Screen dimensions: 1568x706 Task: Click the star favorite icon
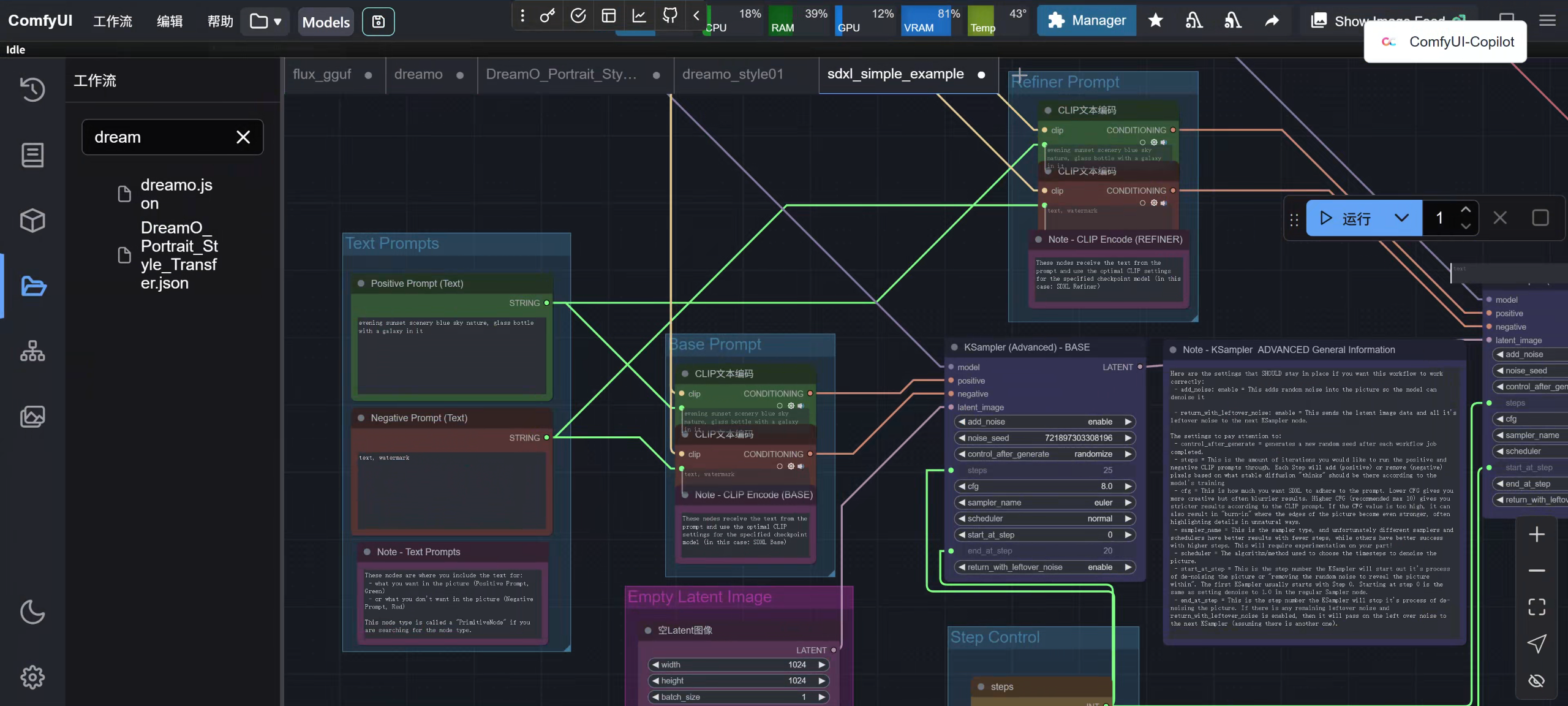coord(1156,21)
